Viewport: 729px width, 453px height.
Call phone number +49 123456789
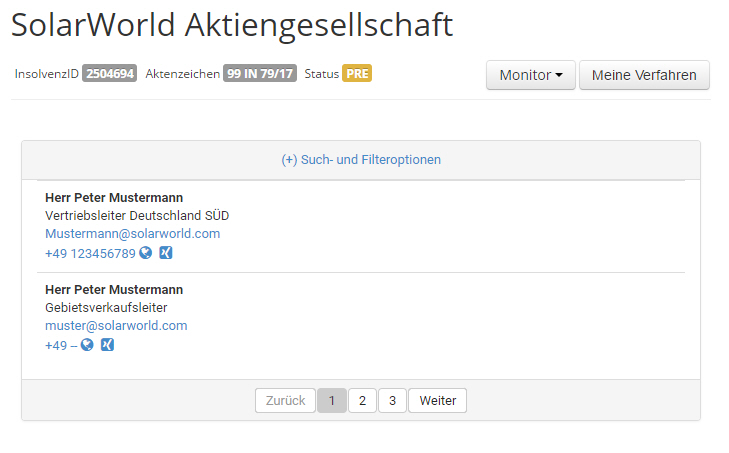90,253
